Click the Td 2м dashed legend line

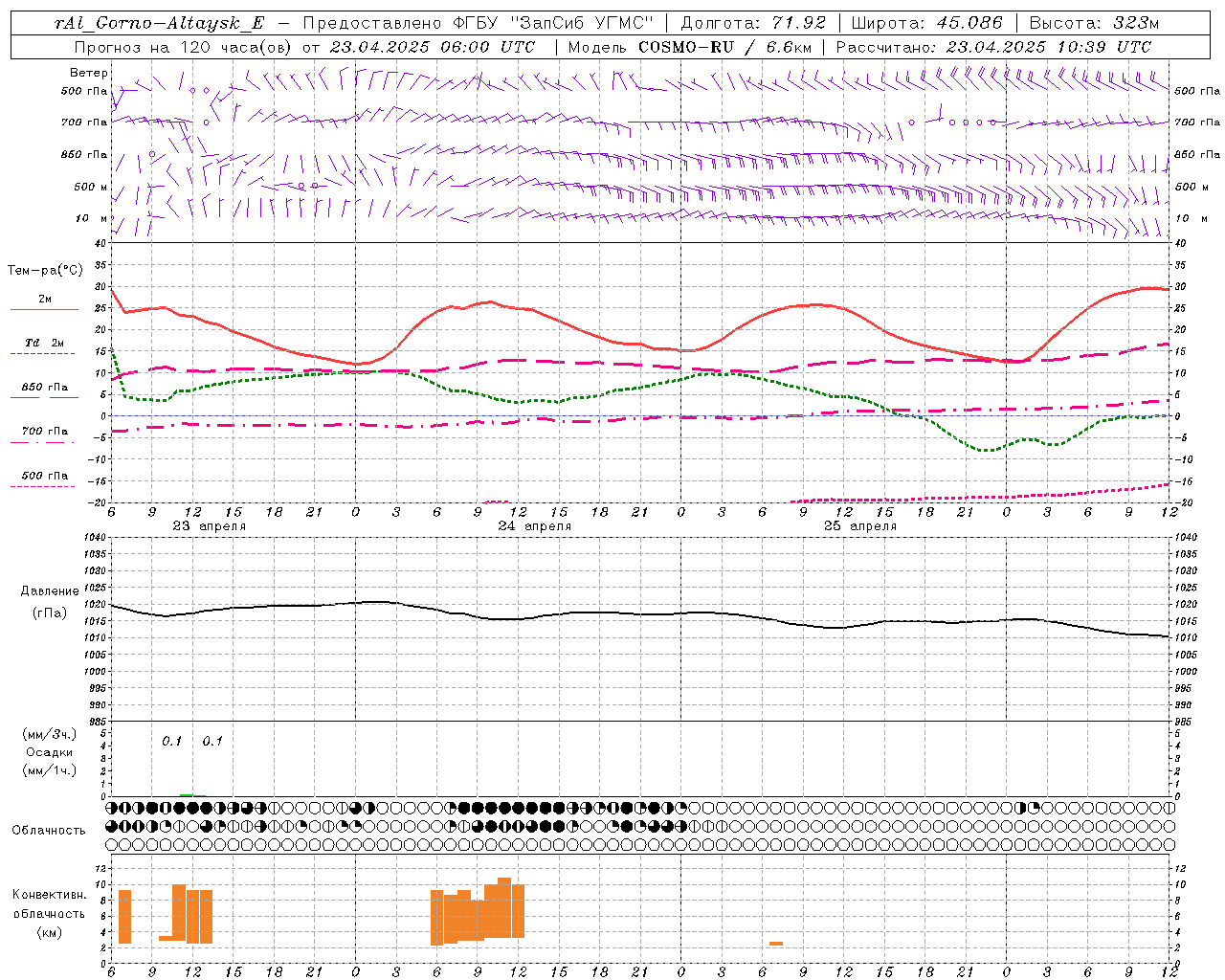42,353
